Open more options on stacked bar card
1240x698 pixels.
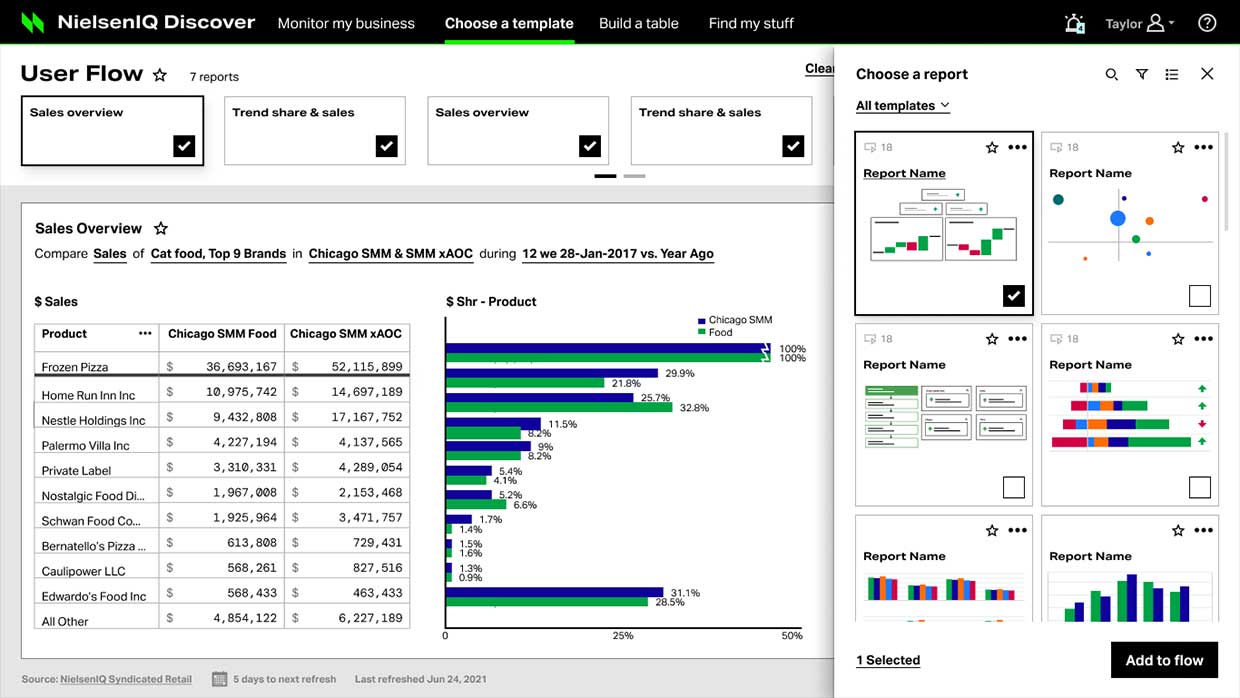point(1203,339)
